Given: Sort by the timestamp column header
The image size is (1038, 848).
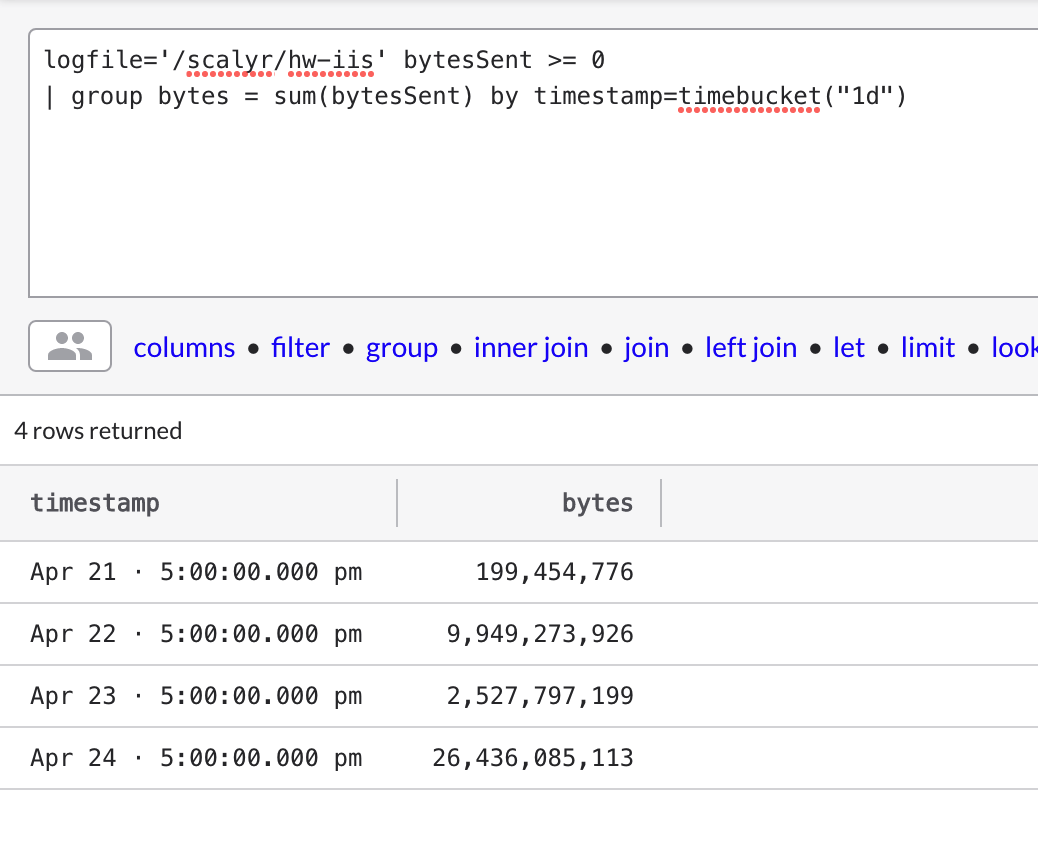Looking at the screenshot, I should point(95,503).
